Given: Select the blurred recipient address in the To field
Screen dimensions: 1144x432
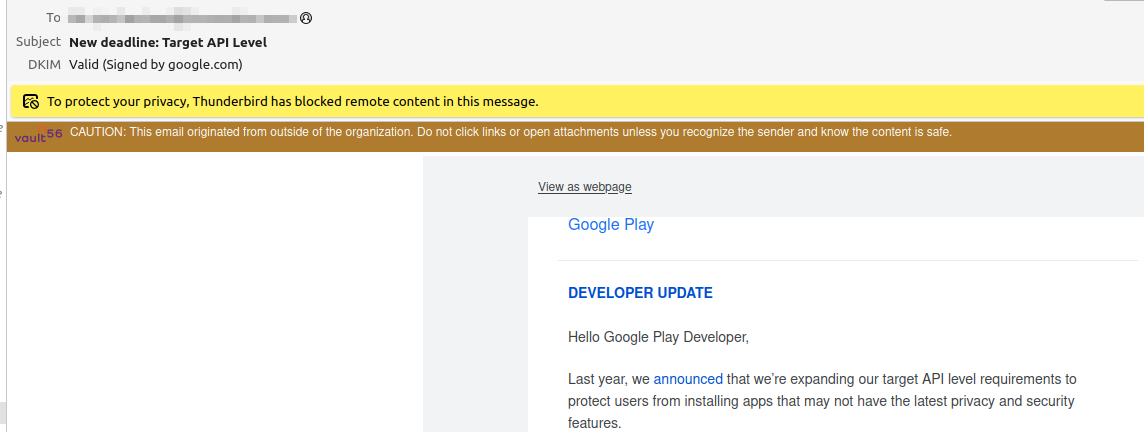Looking at the screenshot, I should coord(182,18).
